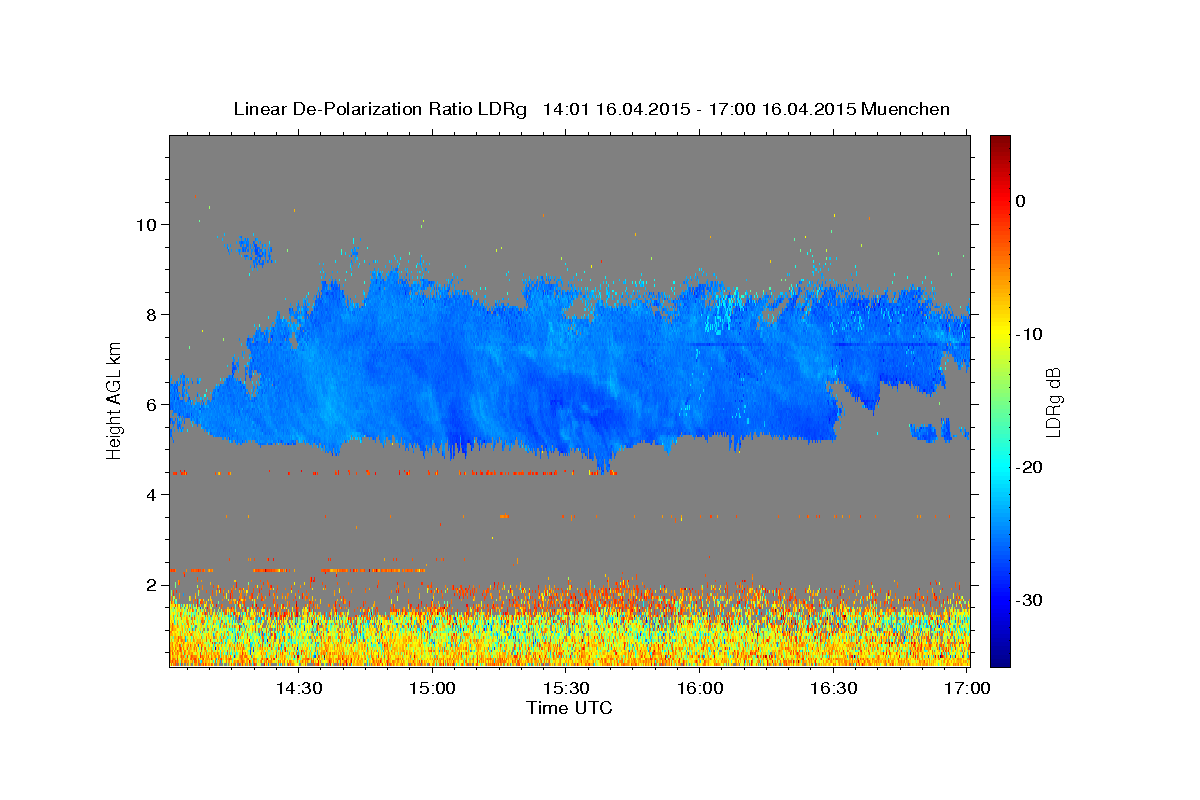This screenshot has height=800, width=1200.
Task: Click the 16:00 time tick label
Action: [x=700, y=688]
